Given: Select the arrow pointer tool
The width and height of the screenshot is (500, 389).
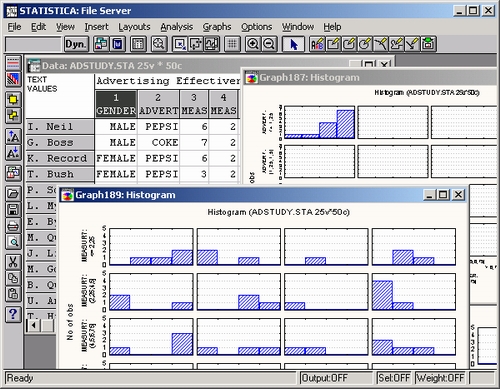Looking at the screenshot, I should coord(293,44).
